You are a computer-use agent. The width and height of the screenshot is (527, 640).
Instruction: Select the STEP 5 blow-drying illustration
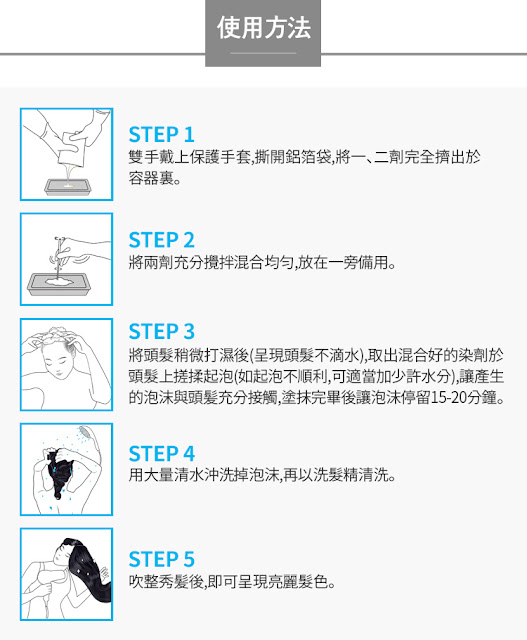tap(67, 574)
